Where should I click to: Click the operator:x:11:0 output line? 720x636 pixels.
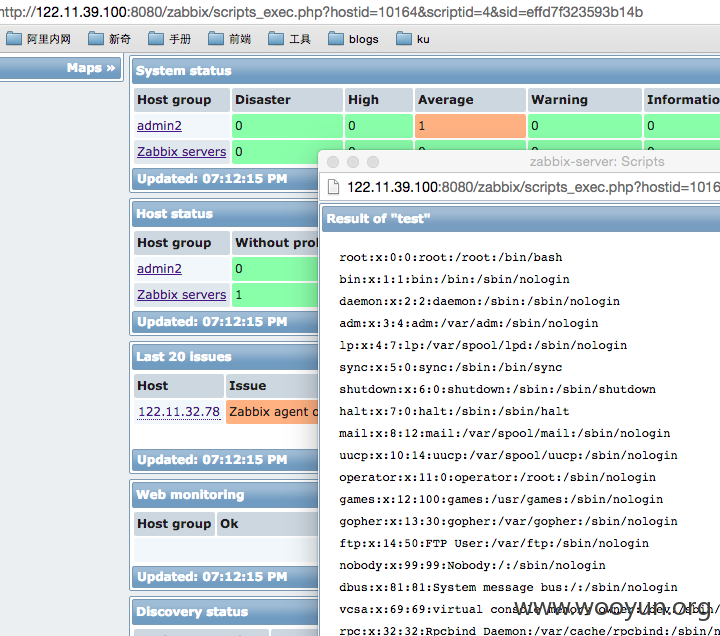(x=497, y=477)
